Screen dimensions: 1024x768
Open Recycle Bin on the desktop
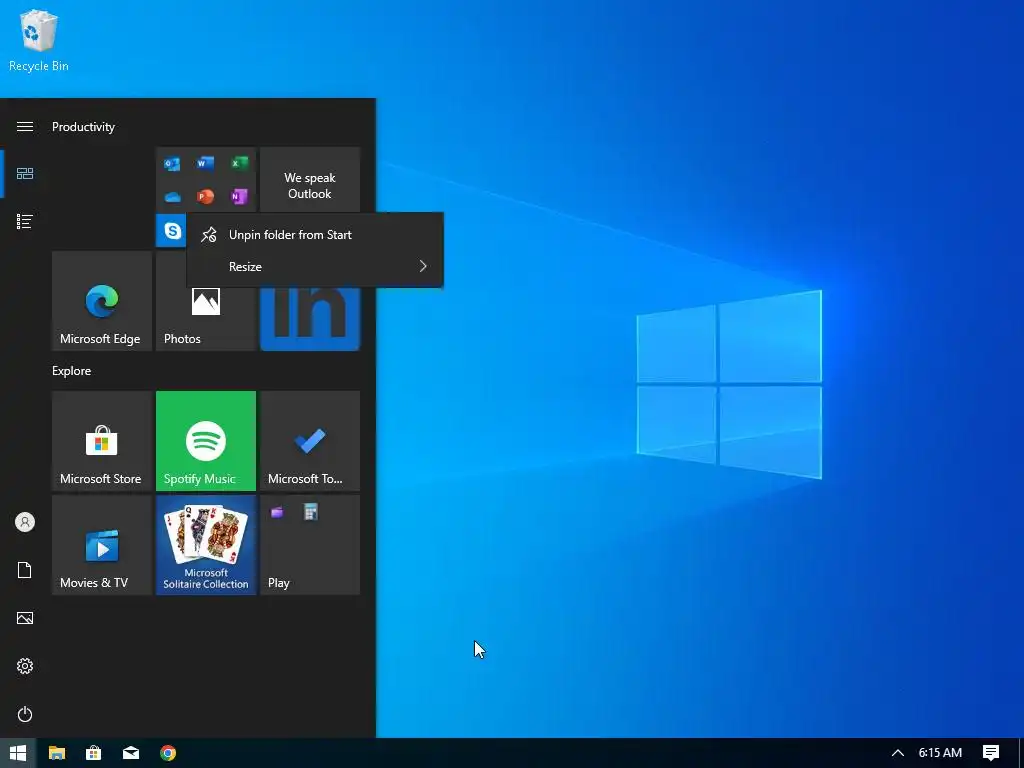[39, 40]
